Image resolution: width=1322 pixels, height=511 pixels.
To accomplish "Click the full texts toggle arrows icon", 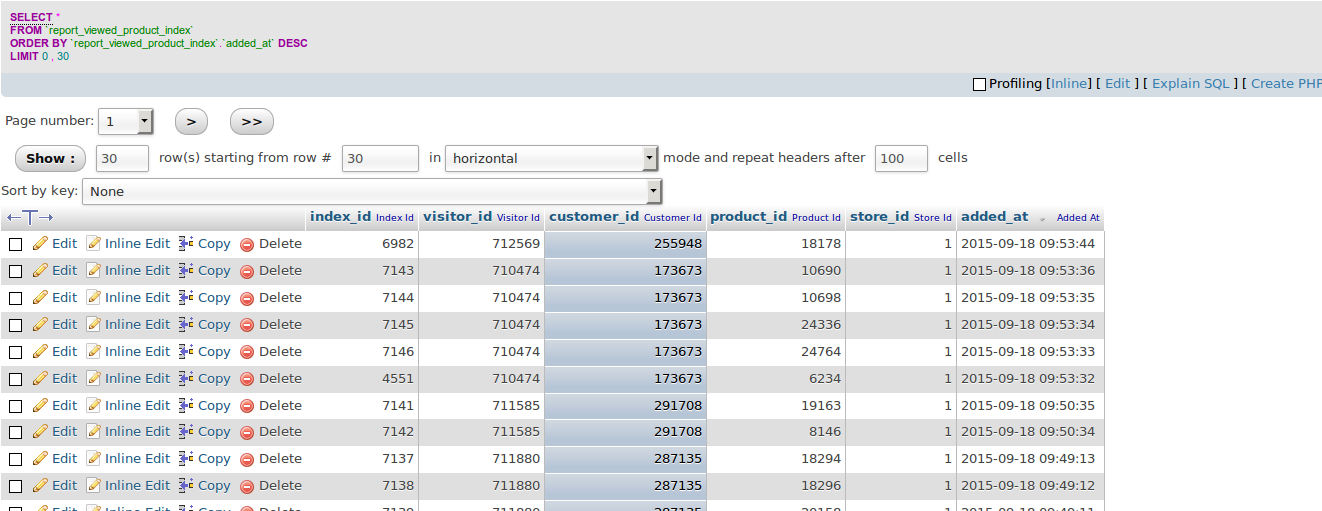I will pyautogui.click(x=30, y=217).
